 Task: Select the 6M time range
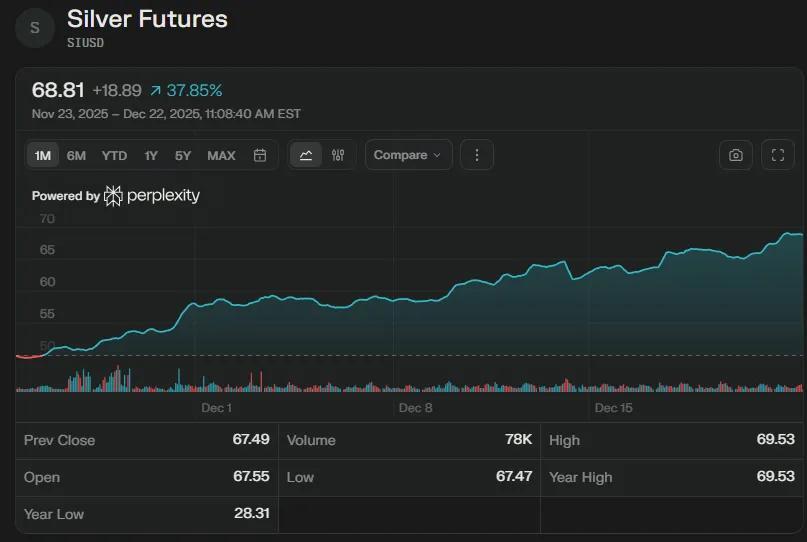(x=76, y=155)
